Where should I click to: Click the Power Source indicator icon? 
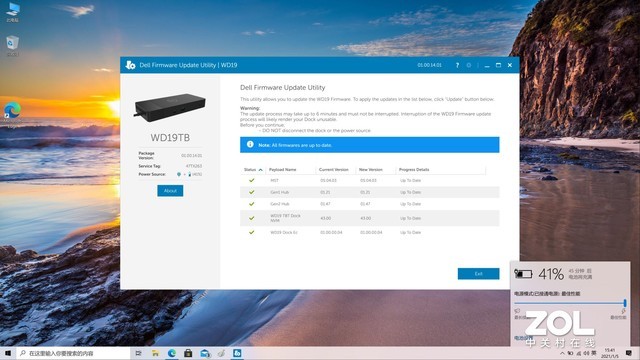click(x=179, y=174)
